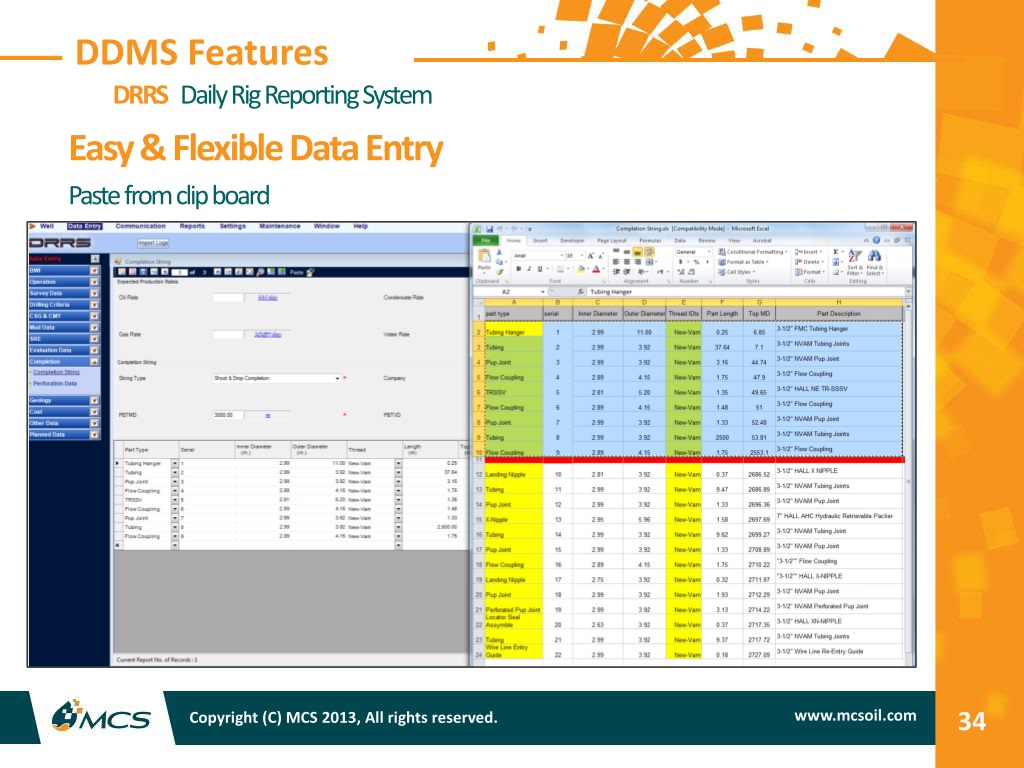Click the Excel formula bar showing Tubing Hanger

coord(746,292)
